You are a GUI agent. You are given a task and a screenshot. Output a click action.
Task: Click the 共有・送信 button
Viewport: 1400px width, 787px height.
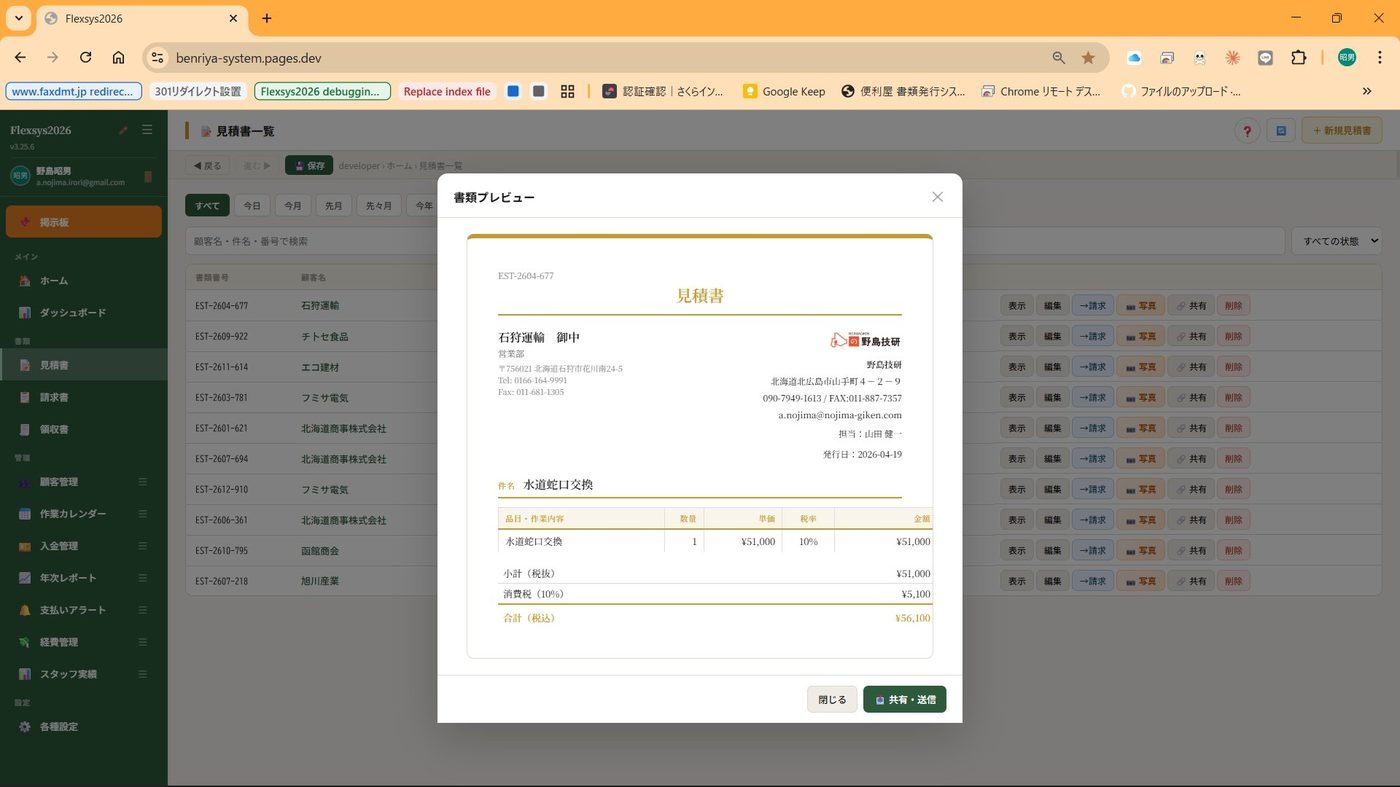904,700
